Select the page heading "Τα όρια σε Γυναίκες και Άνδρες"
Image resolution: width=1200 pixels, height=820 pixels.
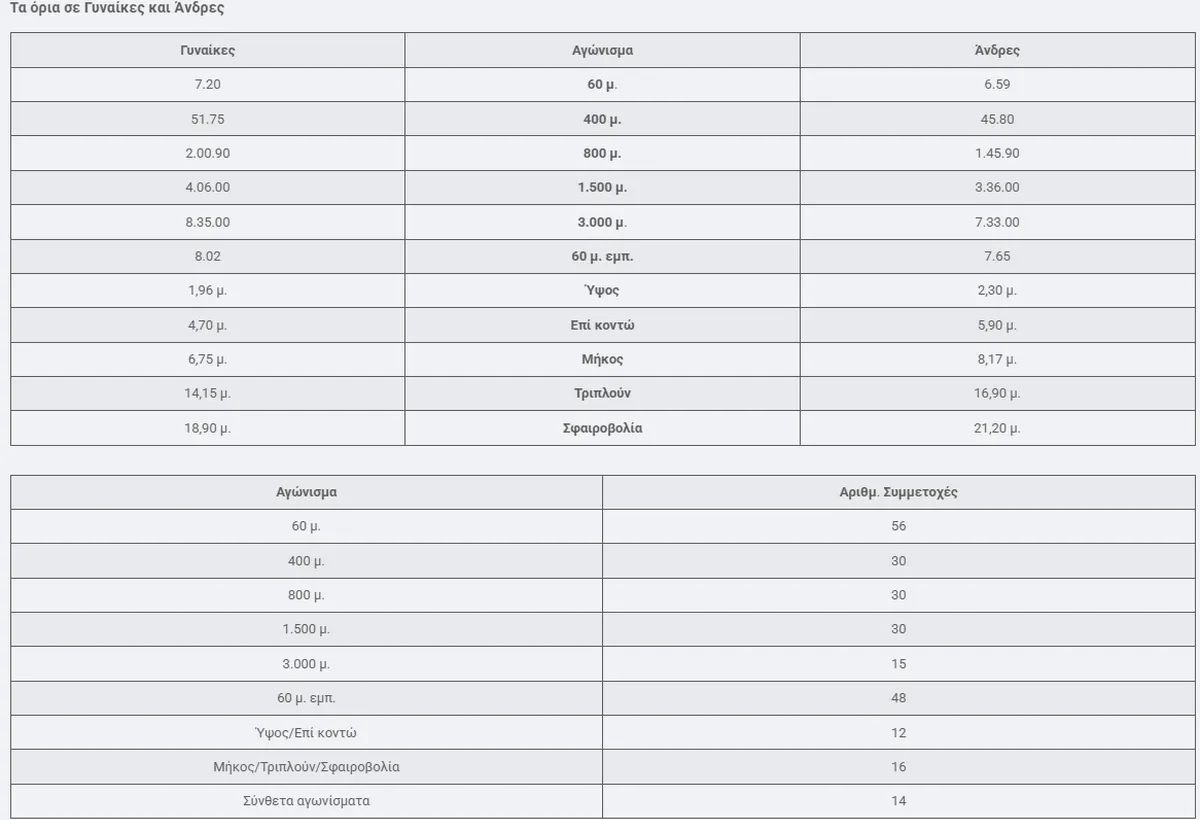pyautogui.click(x=117, y=8)
